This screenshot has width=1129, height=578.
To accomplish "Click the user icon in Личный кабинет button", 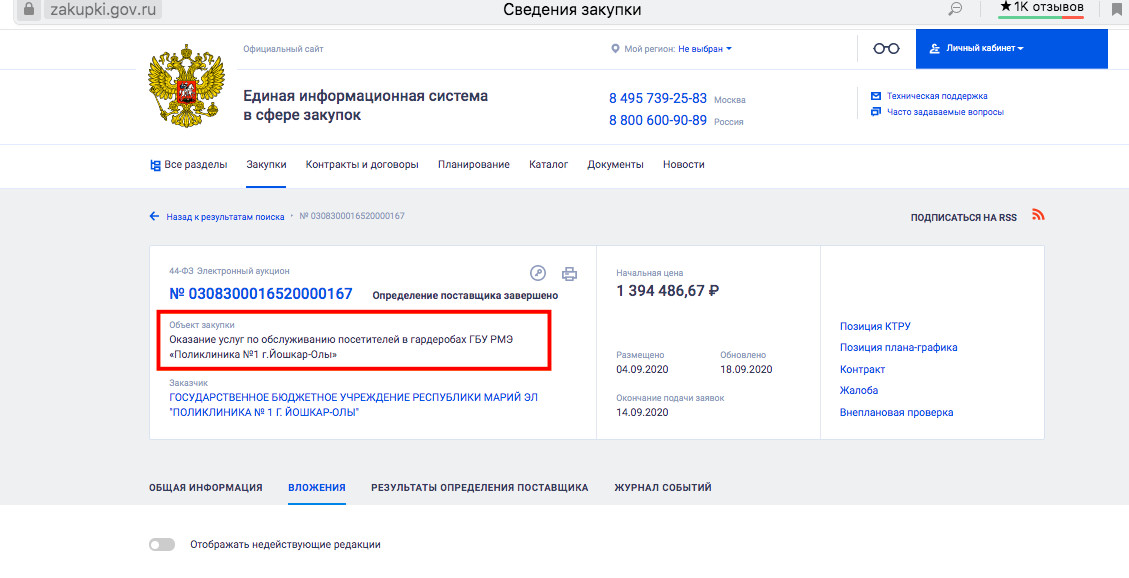I will tap(935, 49).
